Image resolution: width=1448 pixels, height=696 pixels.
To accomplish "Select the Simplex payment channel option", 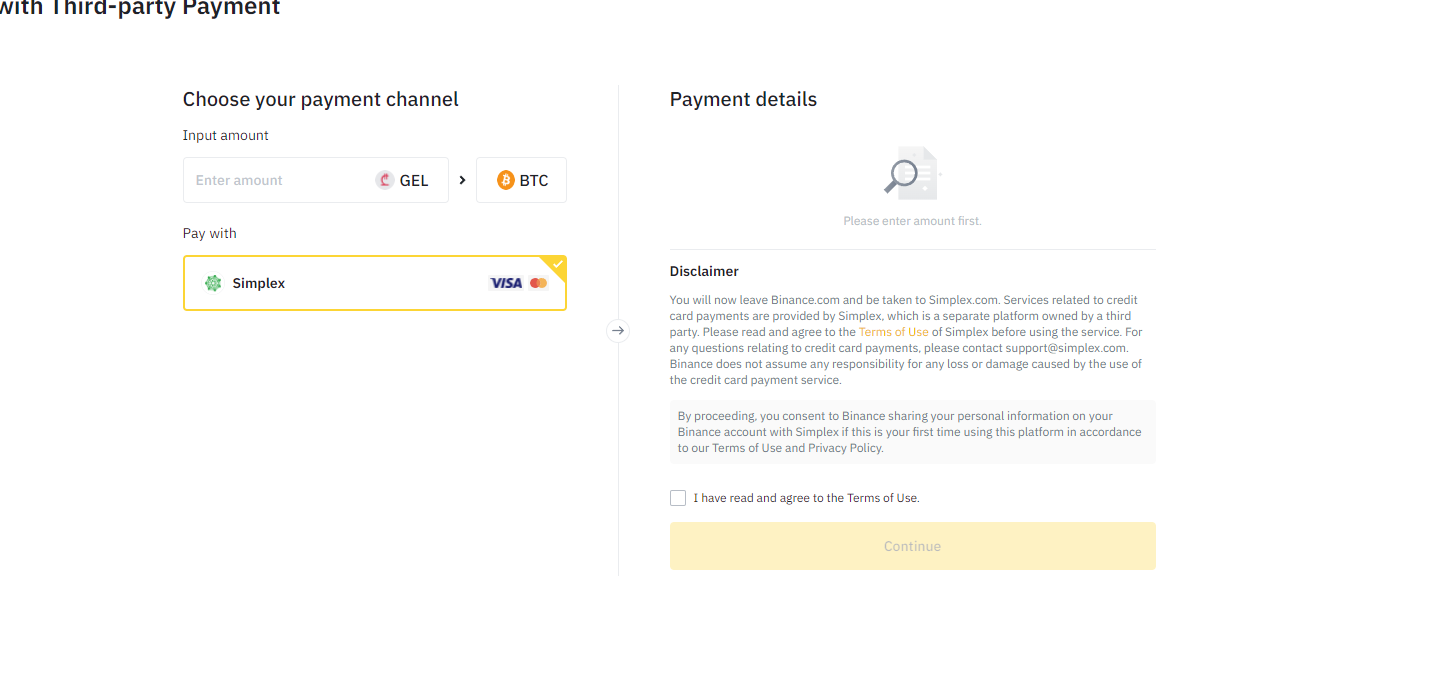I will coord(374,283).
